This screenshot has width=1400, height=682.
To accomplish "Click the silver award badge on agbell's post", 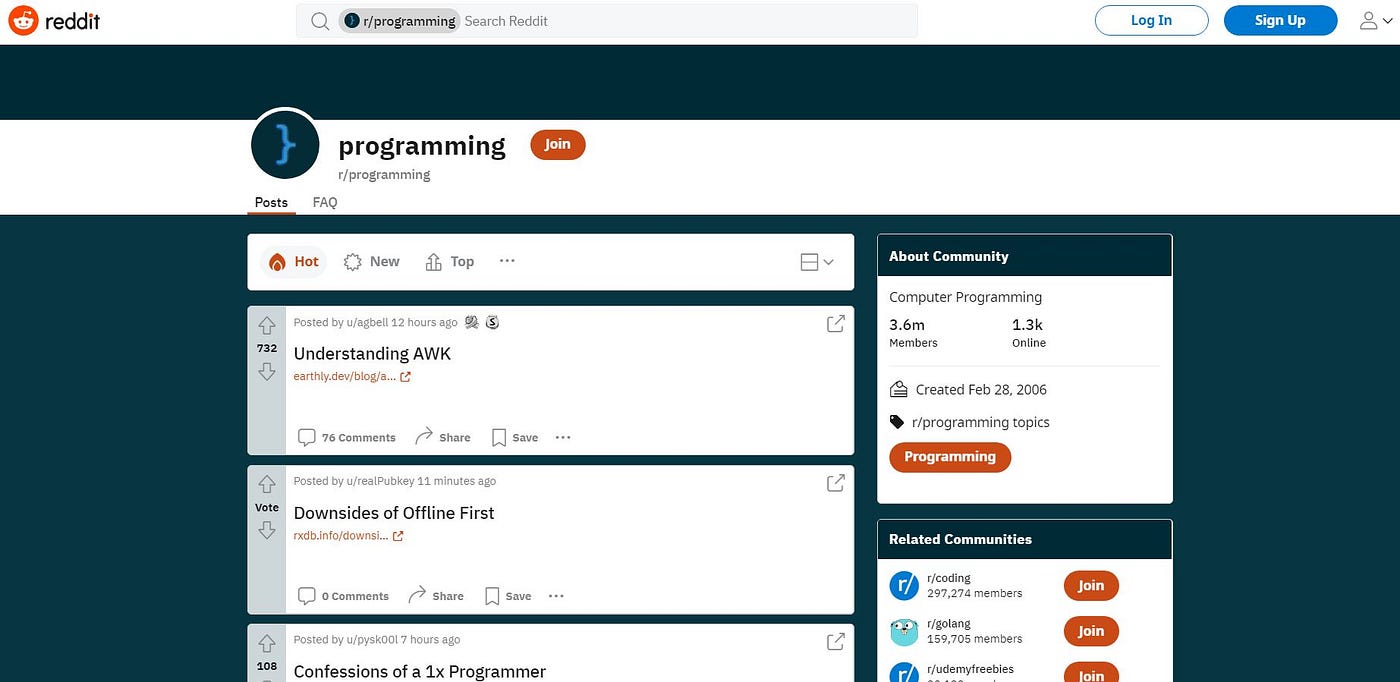I will (x=492, y=322).
